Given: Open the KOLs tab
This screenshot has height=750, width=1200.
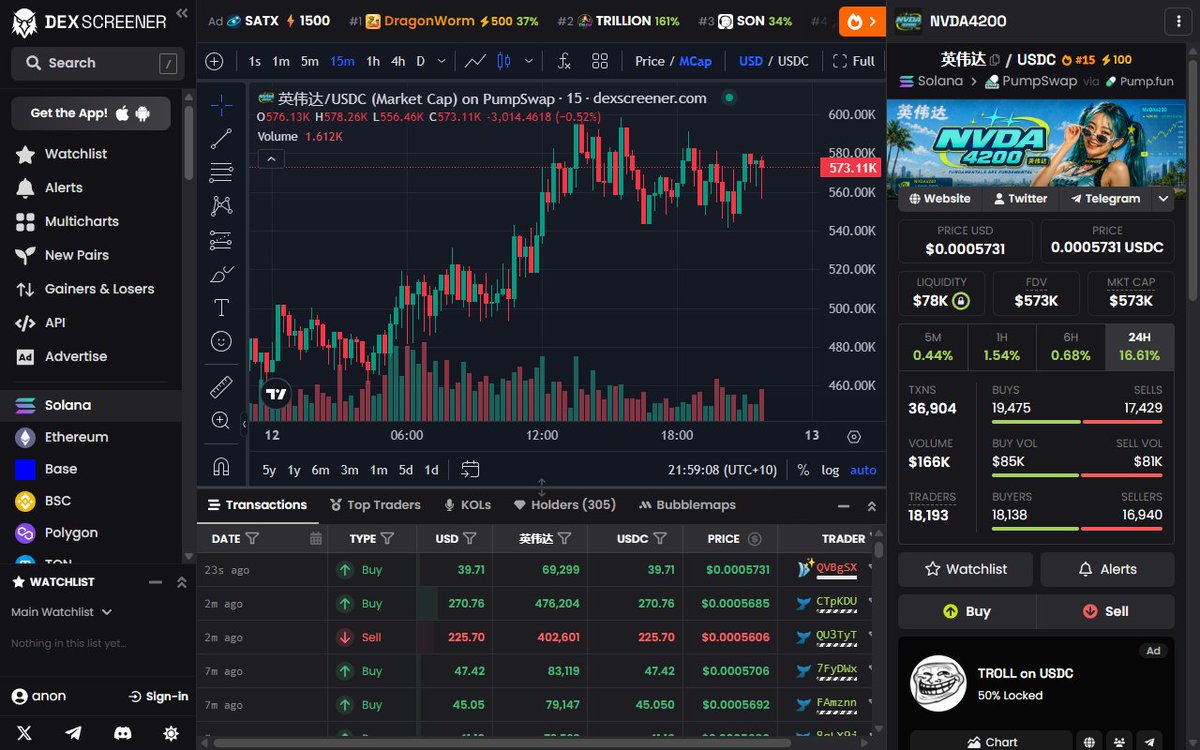Looking at the screenshot, I should 467,505.
